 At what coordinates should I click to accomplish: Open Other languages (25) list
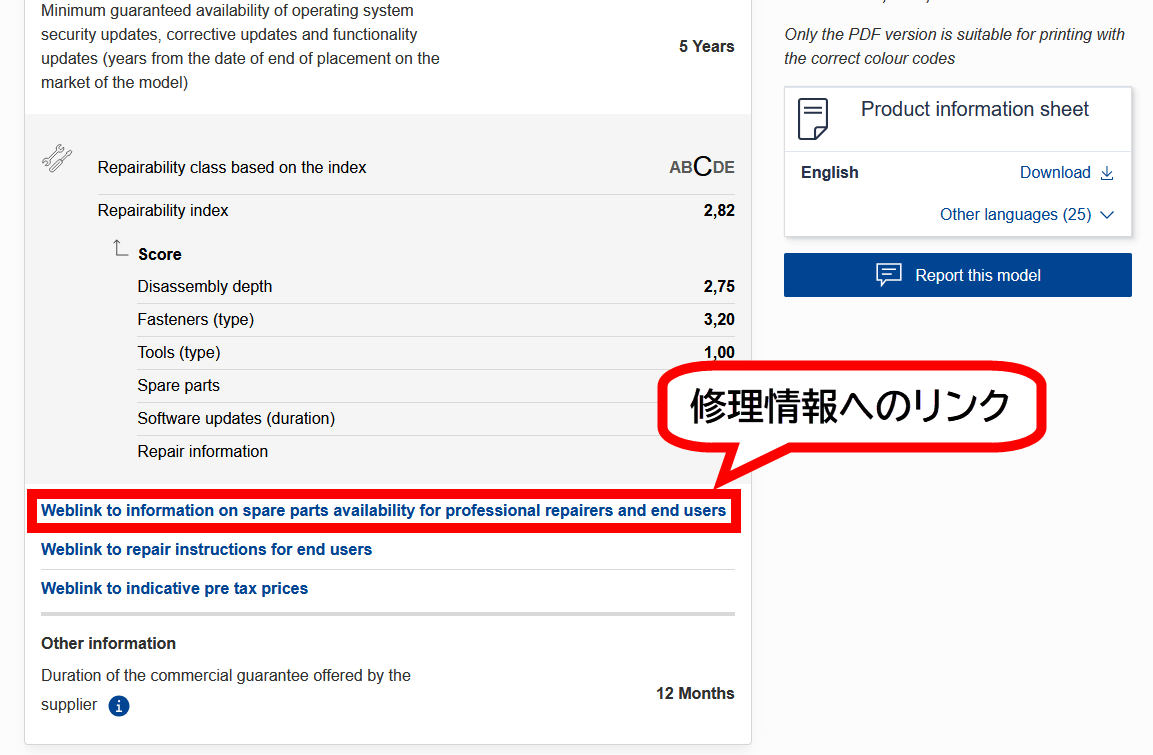pos(1015,215)
